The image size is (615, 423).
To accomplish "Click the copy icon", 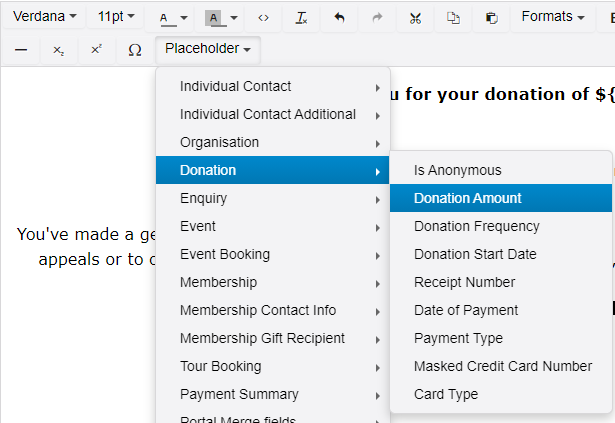I will 453,18.
